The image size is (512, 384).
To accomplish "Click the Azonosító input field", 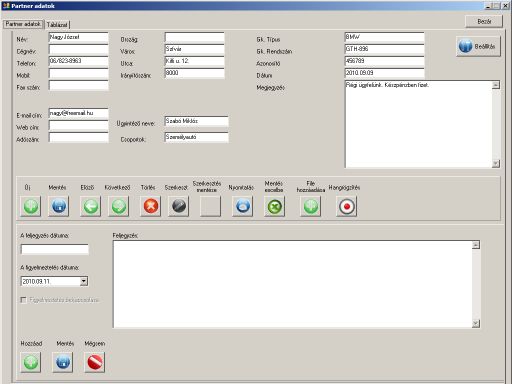I will [x=384, y=61].
